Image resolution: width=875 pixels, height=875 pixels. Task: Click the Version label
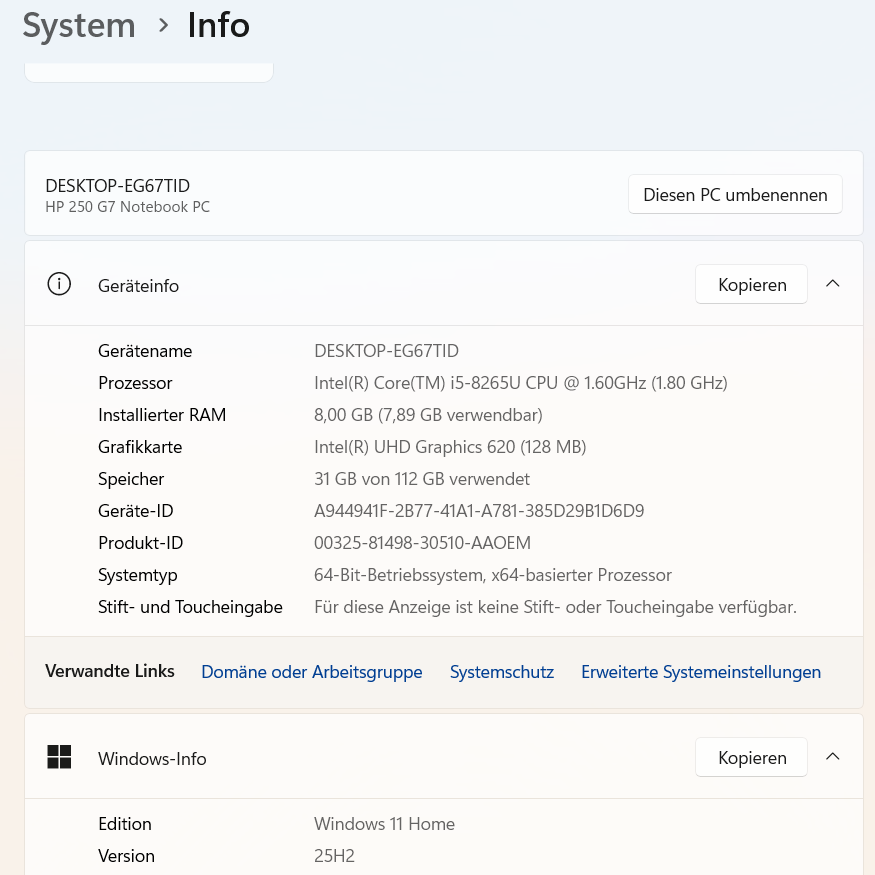point(127,856)
